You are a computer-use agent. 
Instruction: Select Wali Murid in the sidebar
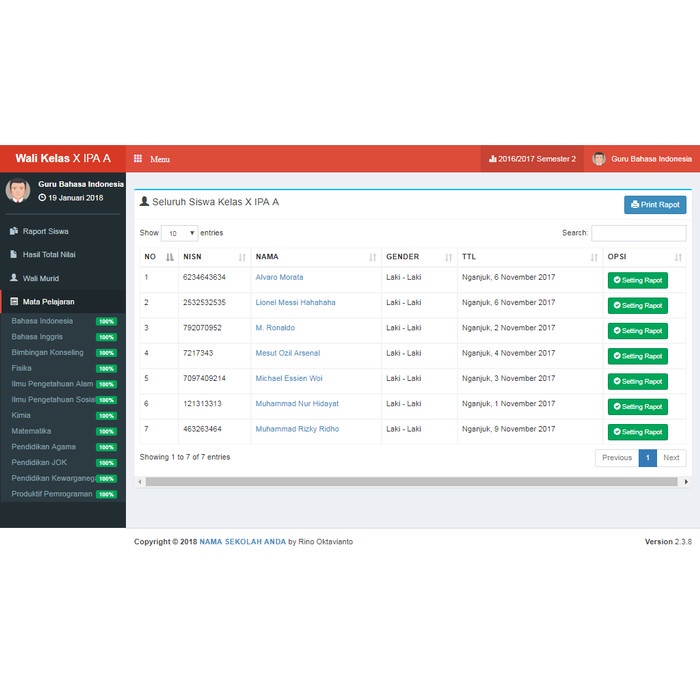[42, 278]
